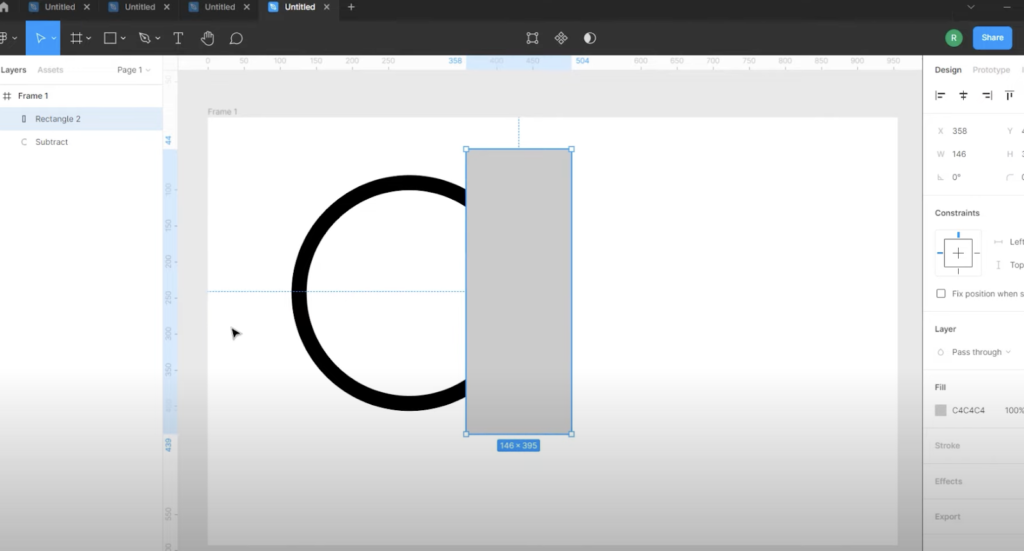Open the Page 1 dropdown
The image size is (1024, 551).
click(x=133, y=70)
